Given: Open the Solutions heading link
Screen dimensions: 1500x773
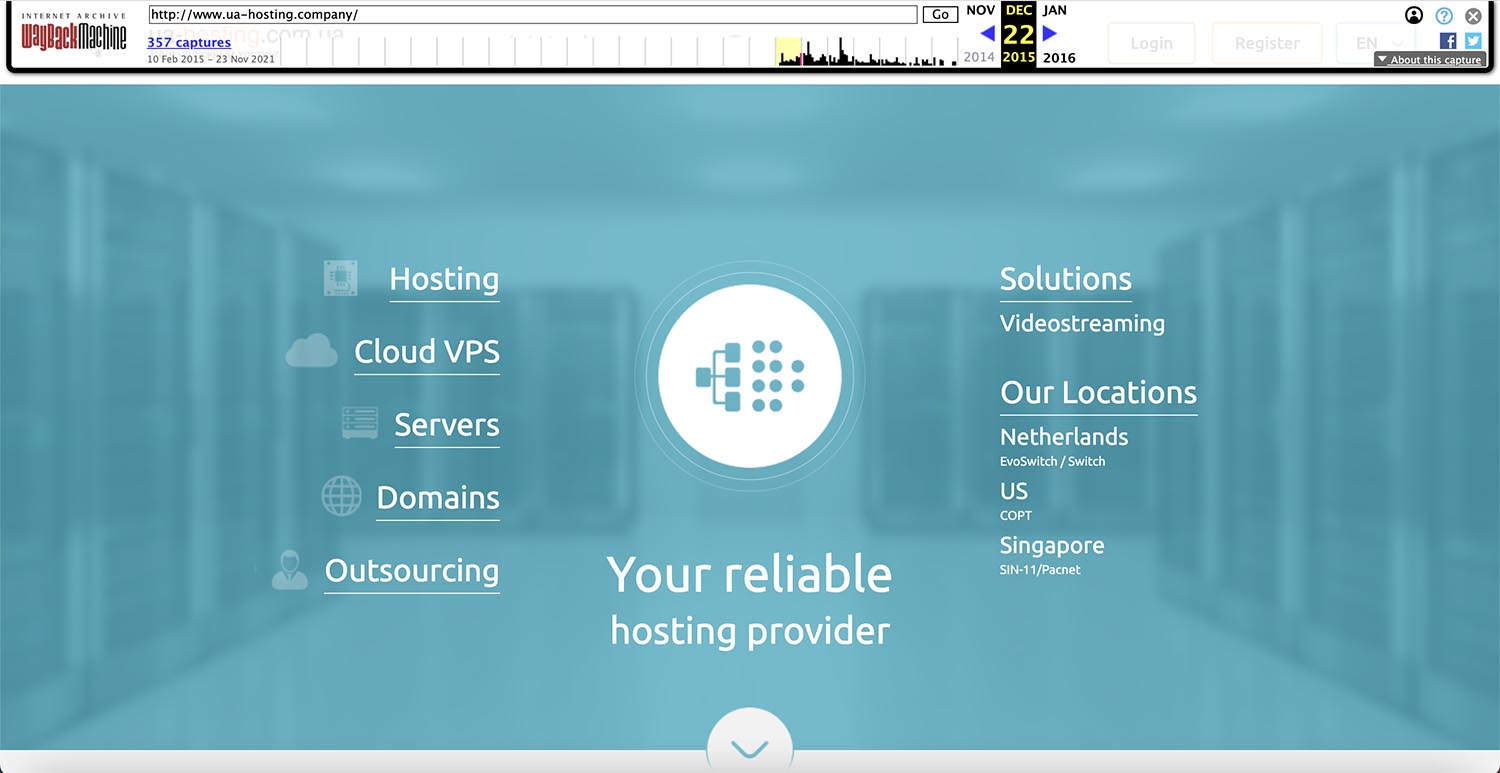Looking at the screenshot, I should (x=1066, y=279).
